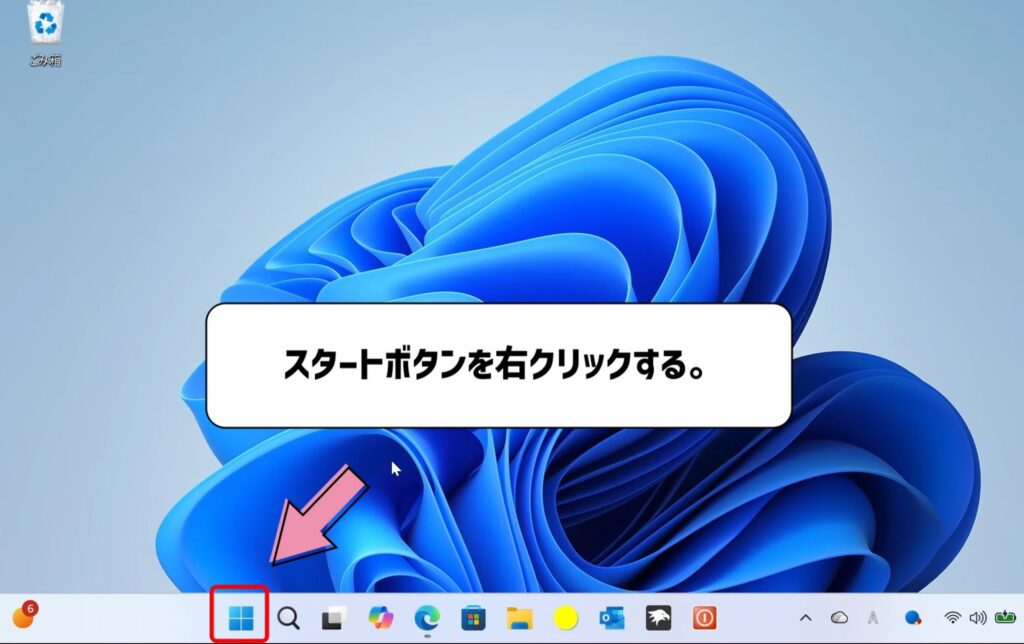The height and width of the screenshot is (644, 1024).
Task: Launch the yellow circle taskbar app
Action: click(567, 618)
